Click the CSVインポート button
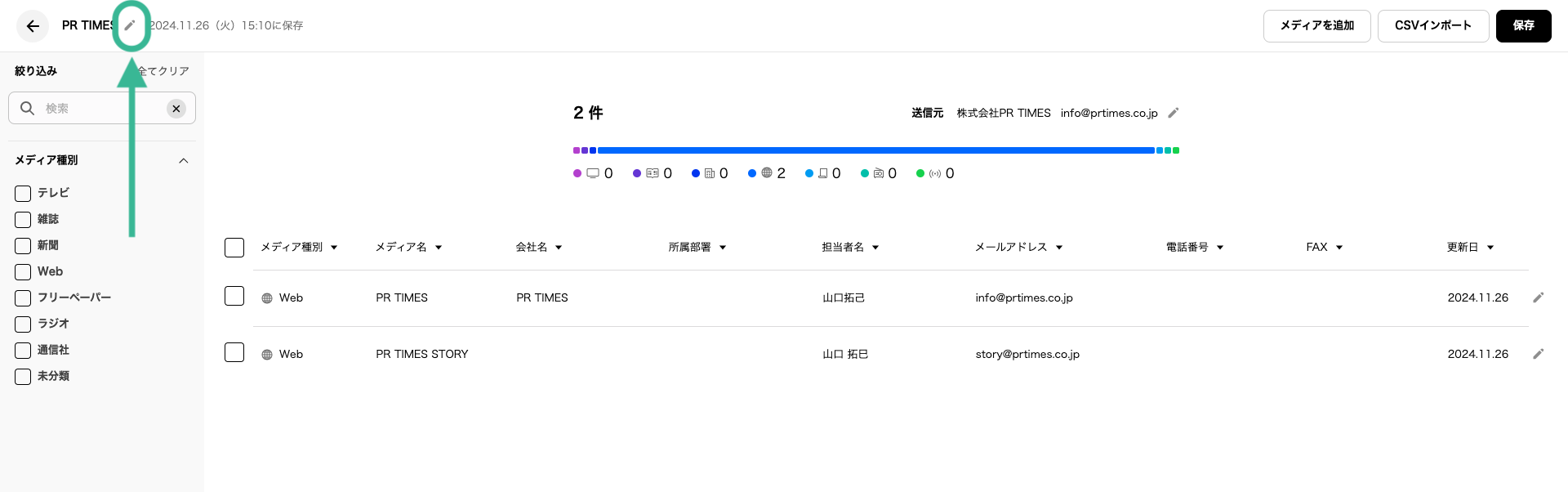 click(x=1433, y=26)
